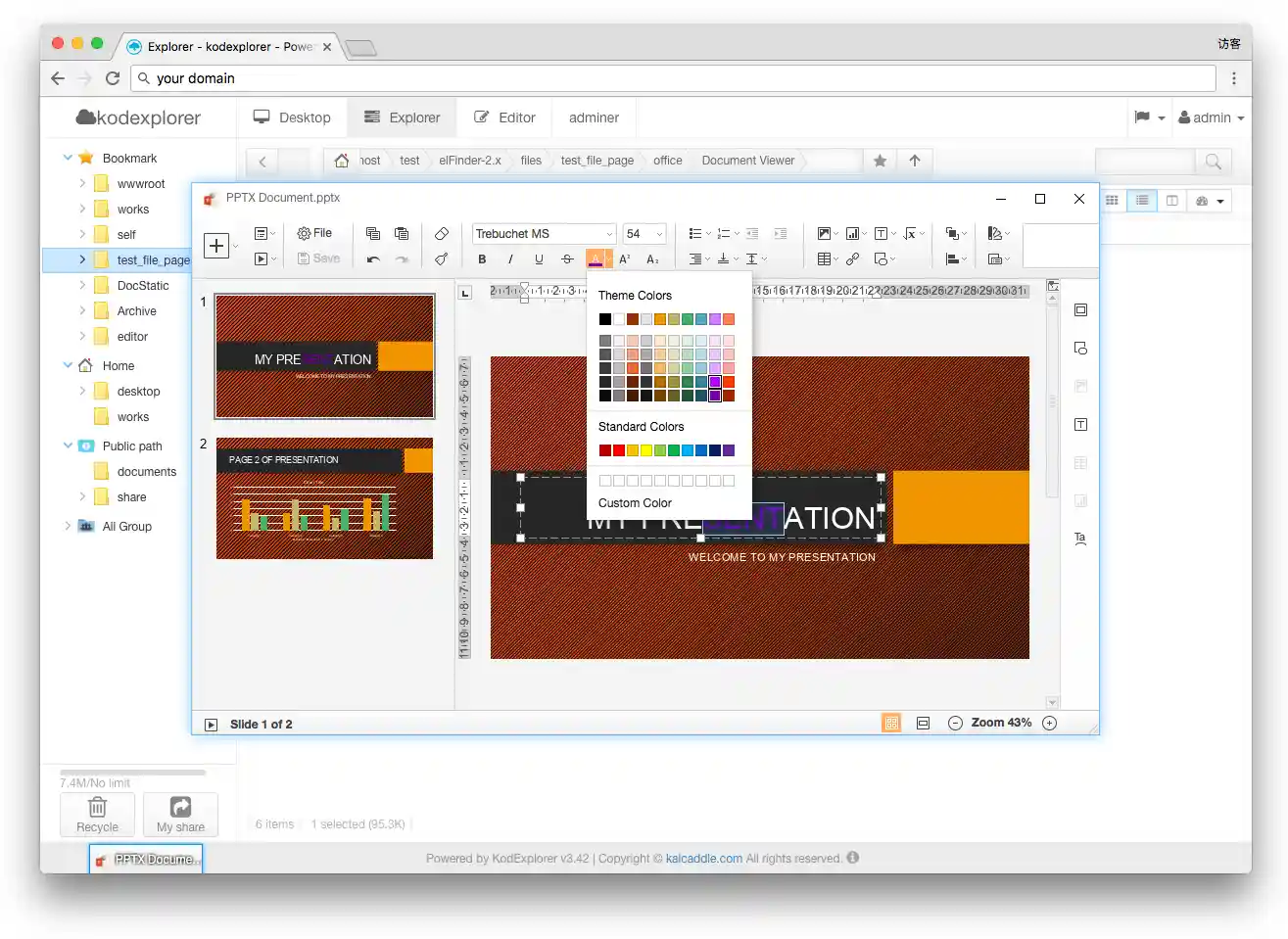Open the Trebuchet MS font dropdown
1288x939 pixels.
point(608,234)
